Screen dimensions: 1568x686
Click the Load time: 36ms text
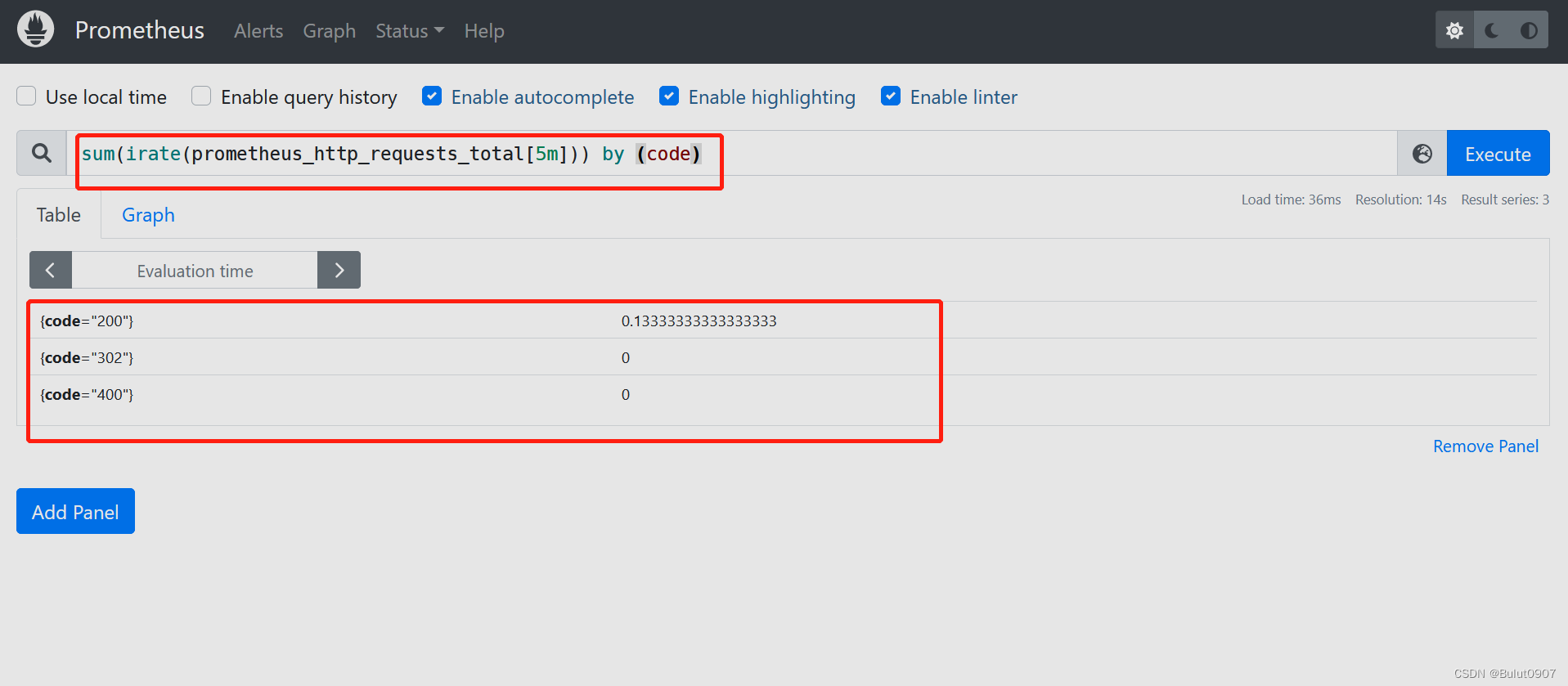pos(1291,200)
